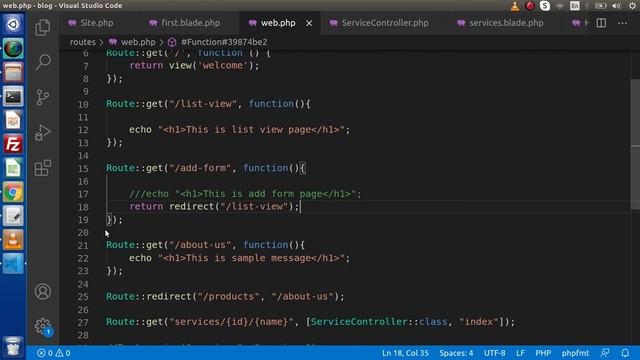
Task: Open the Manage gear settings menu
Action: click(x=42, y=326)
